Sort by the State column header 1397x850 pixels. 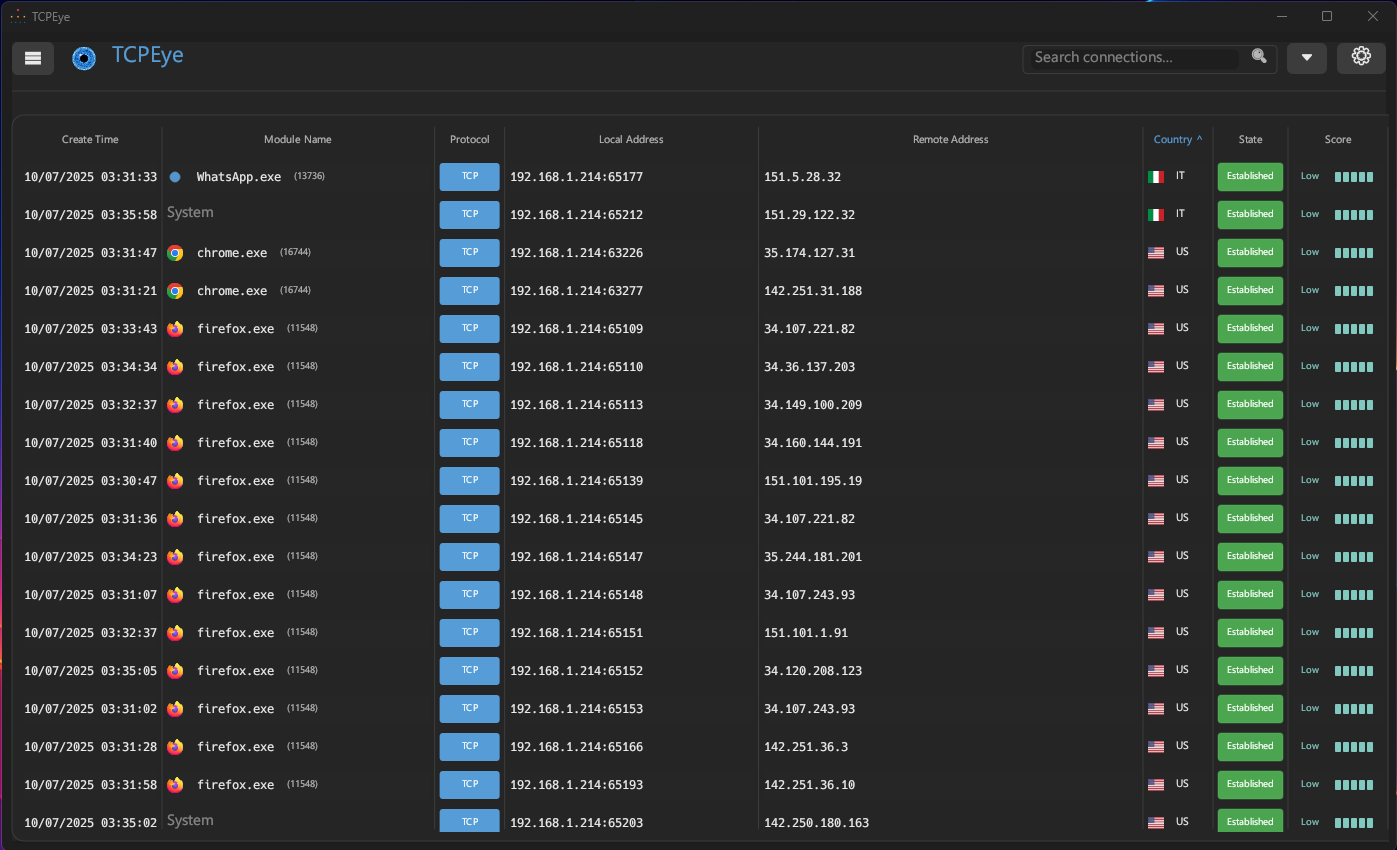1250,140
